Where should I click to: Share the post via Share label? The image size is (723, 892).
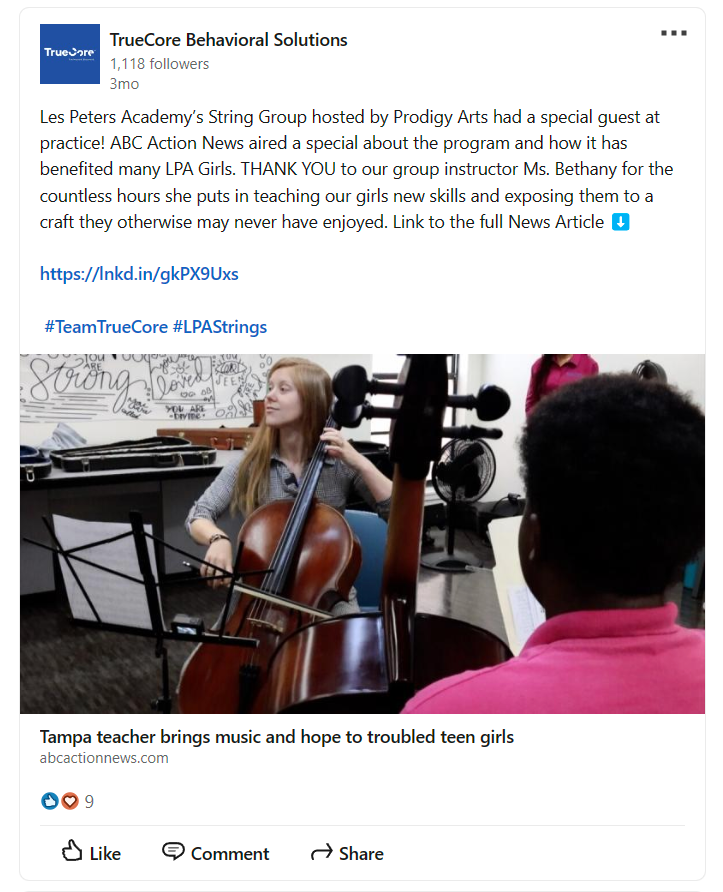coord(361,854)
